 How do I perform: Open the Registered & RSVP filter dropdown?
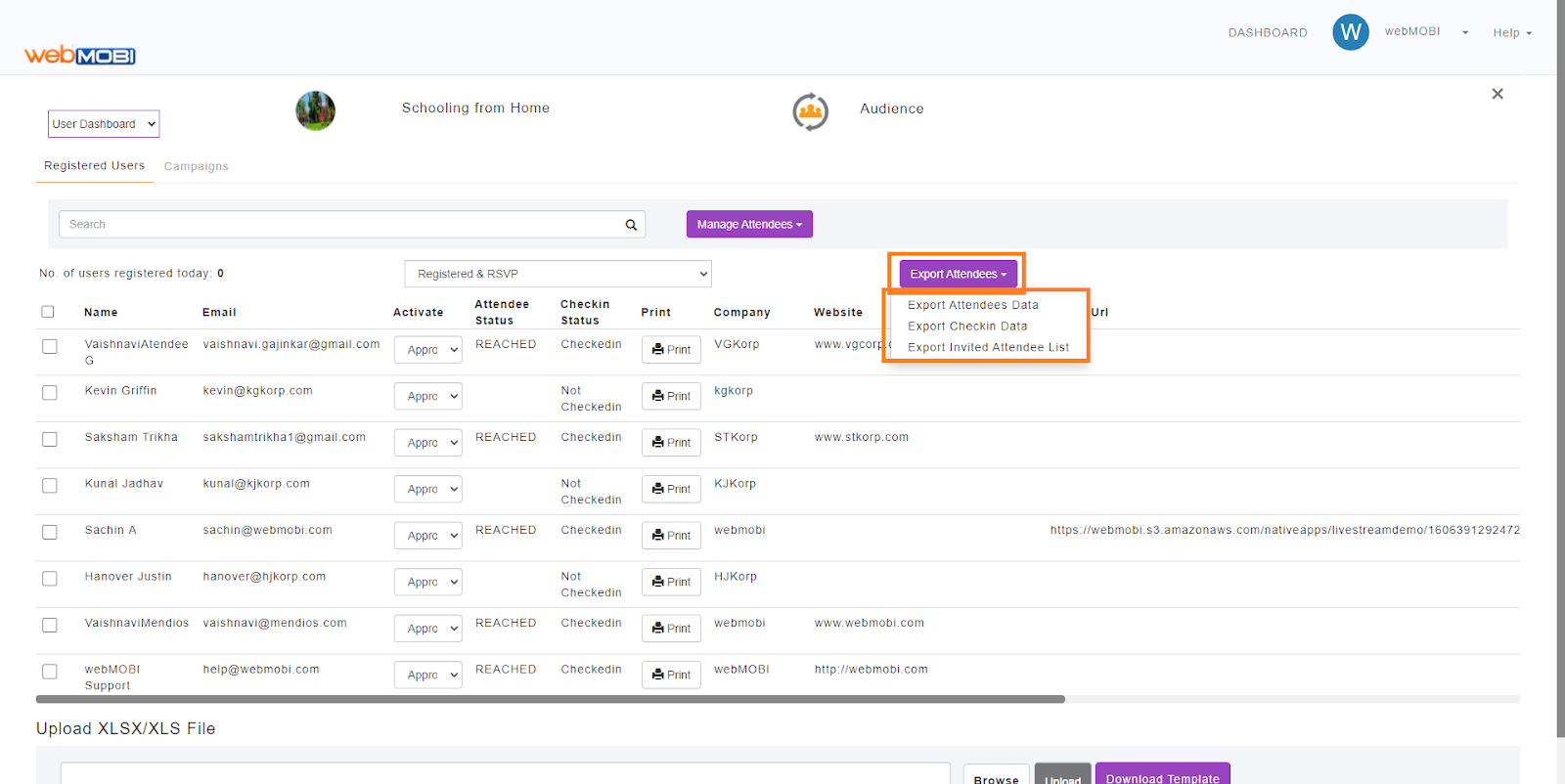pos(558,274)
